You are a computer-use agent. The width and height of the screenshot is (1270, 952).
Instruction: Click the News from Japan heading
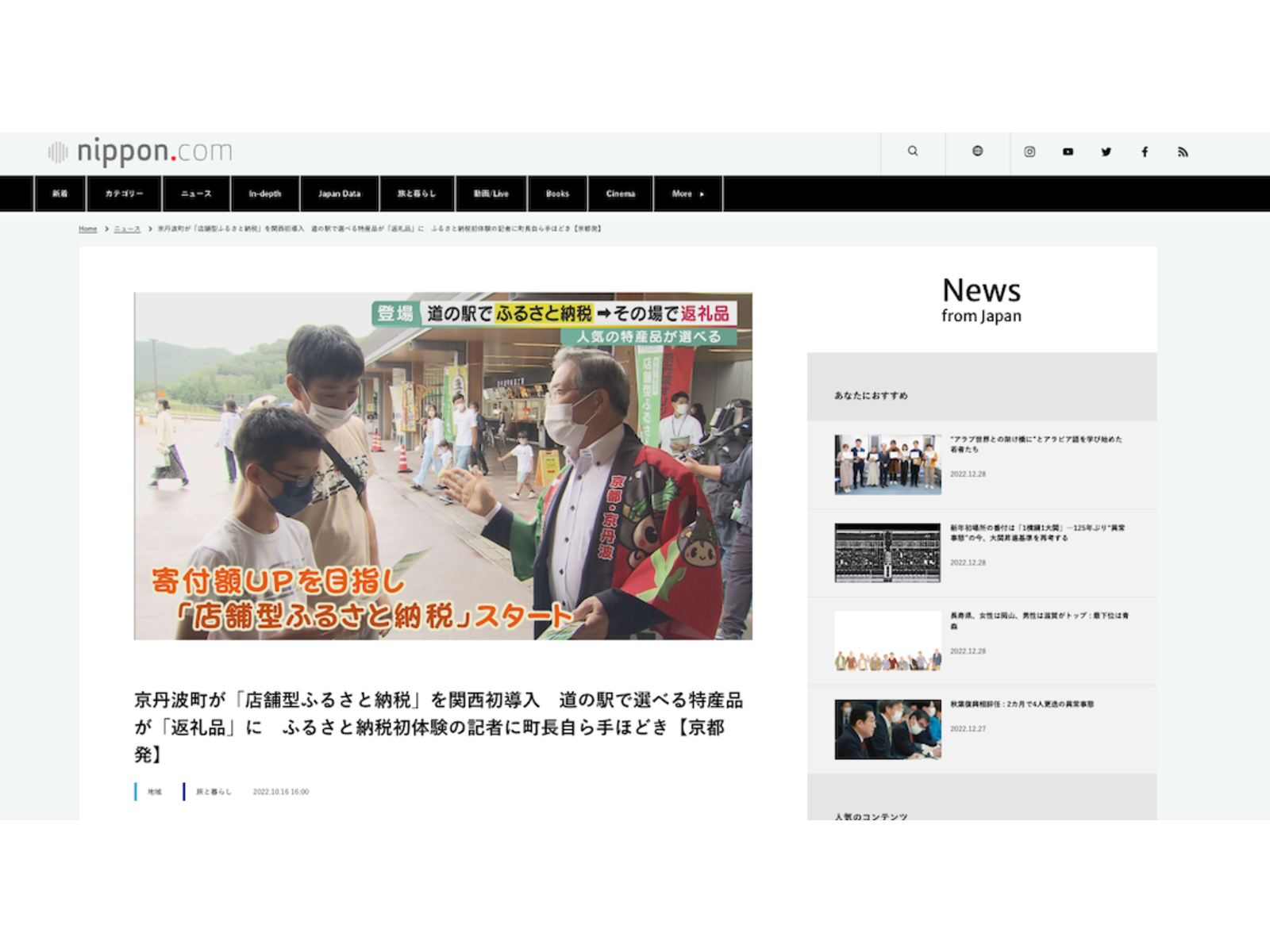pos(982,300)
